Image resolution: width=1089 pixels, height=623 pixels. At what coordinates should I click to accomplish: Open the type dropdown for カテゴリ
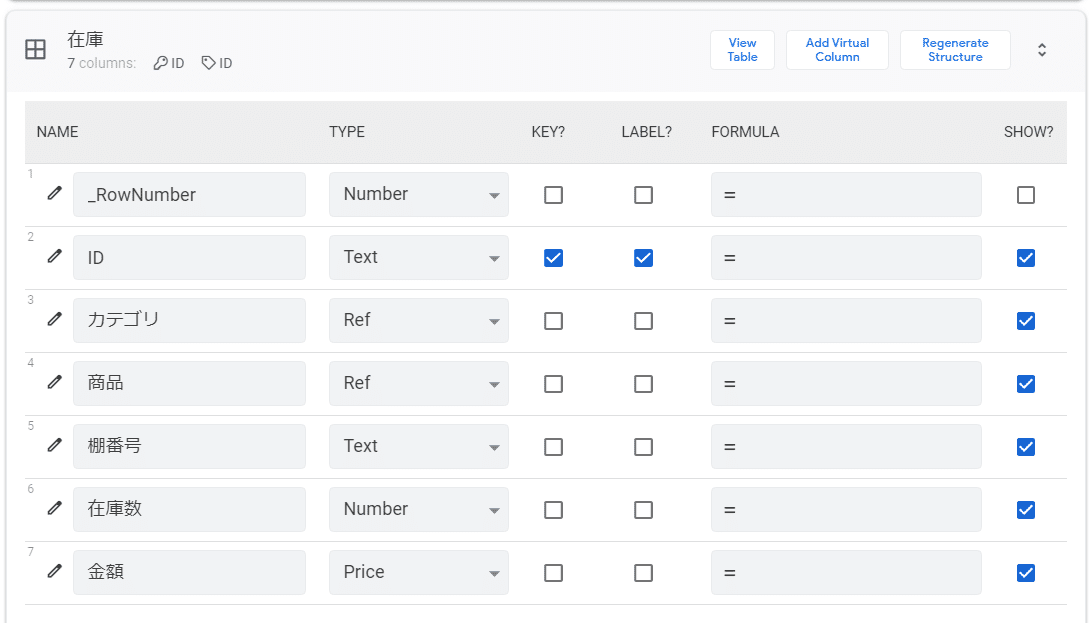click(418, 321)
